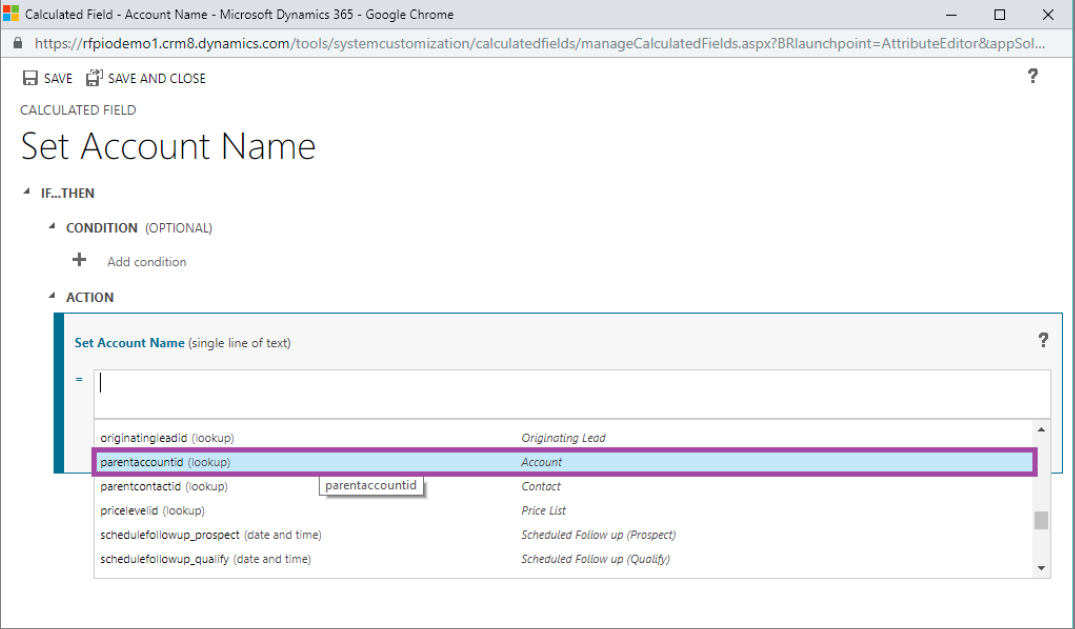Screen dimensions: 1075x629
Task: Minimize the Chrome window
Action: (x=951, y=14)
